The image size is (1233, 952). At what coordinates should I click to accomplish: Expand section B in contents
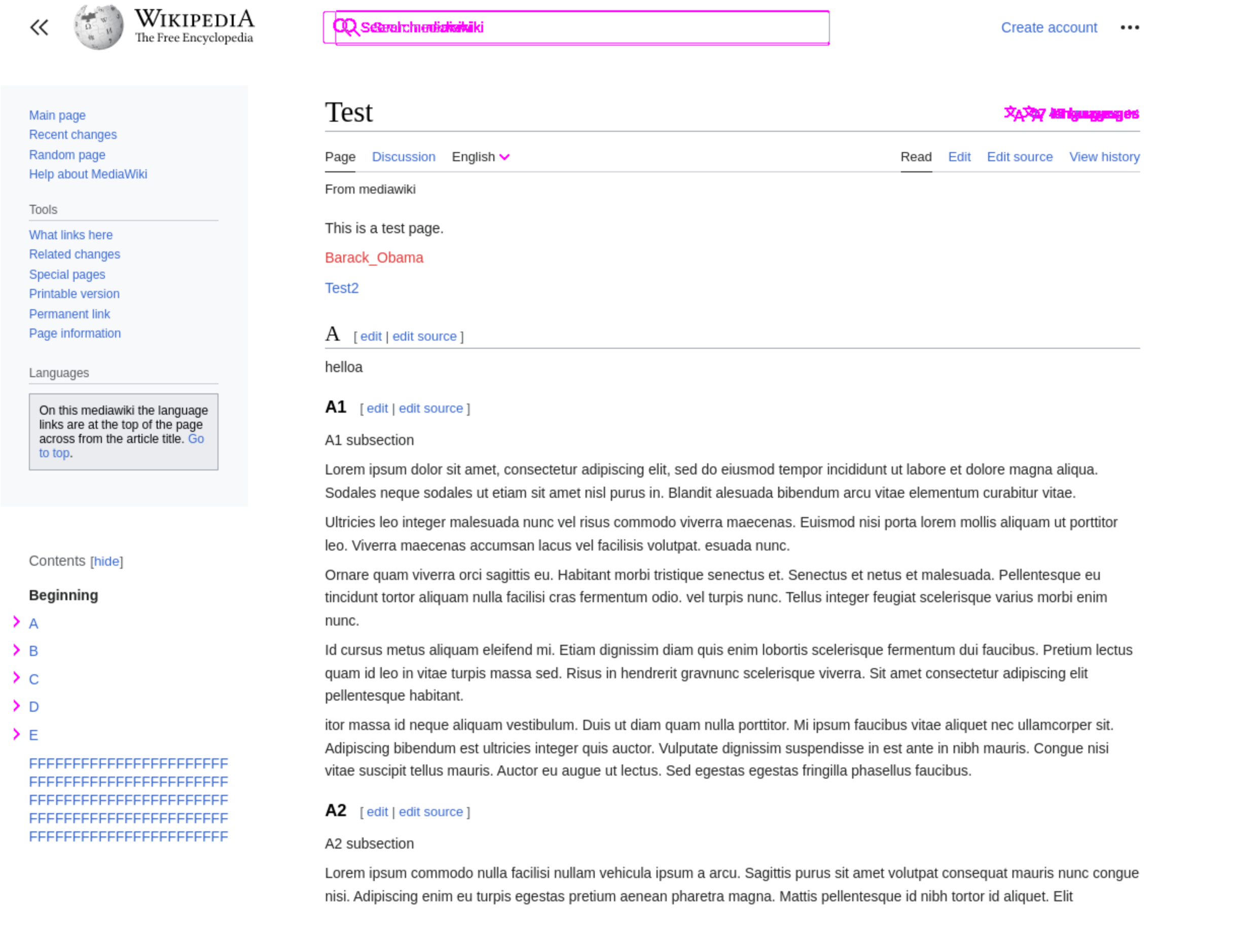(16, 650)
